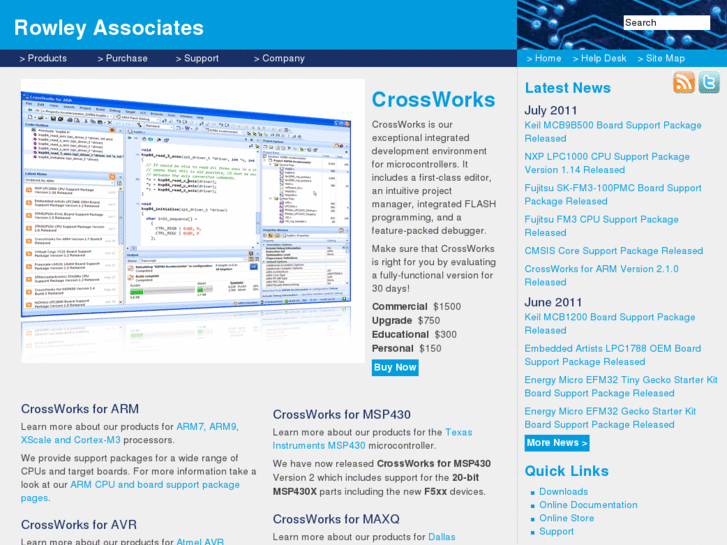Open the RSS feed icon
The image size is (727, 545).
pyautogui.click(x=683, y=82)
